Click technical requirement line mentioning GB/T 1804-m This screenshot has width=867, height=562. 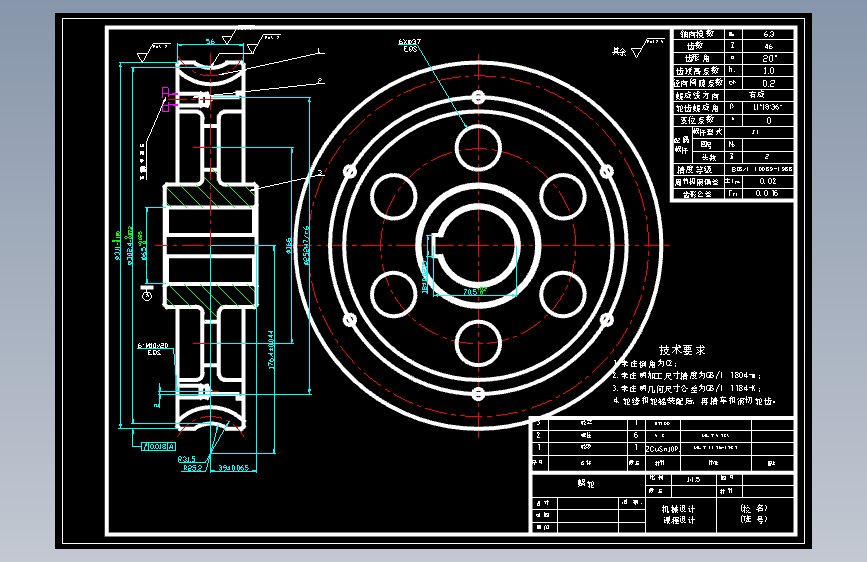pyautogui.click(x=687, y=376)
